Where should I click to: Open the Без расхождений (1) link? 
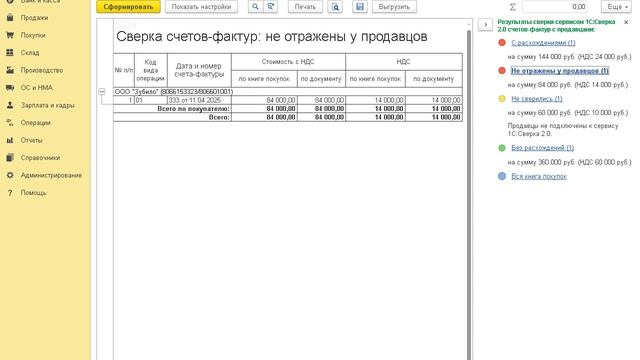click(x=542, y=147)
